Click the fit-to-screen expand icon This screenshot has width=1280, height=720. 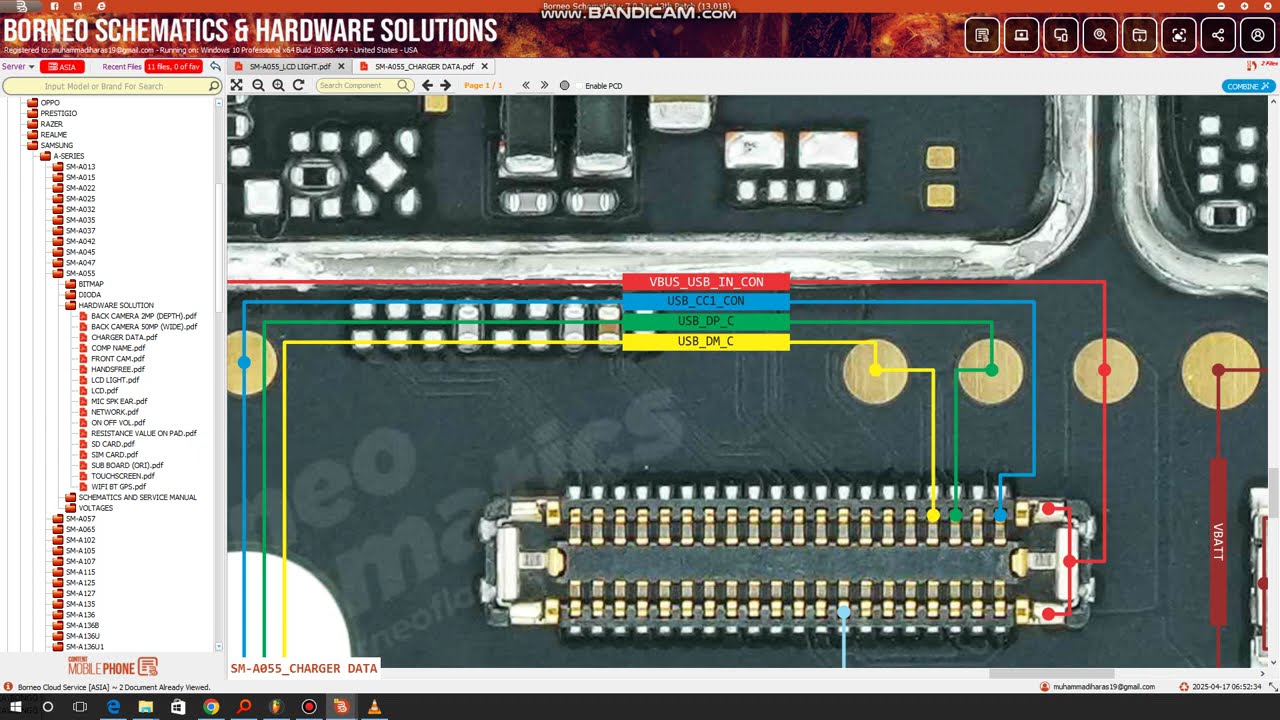(237, 85)
